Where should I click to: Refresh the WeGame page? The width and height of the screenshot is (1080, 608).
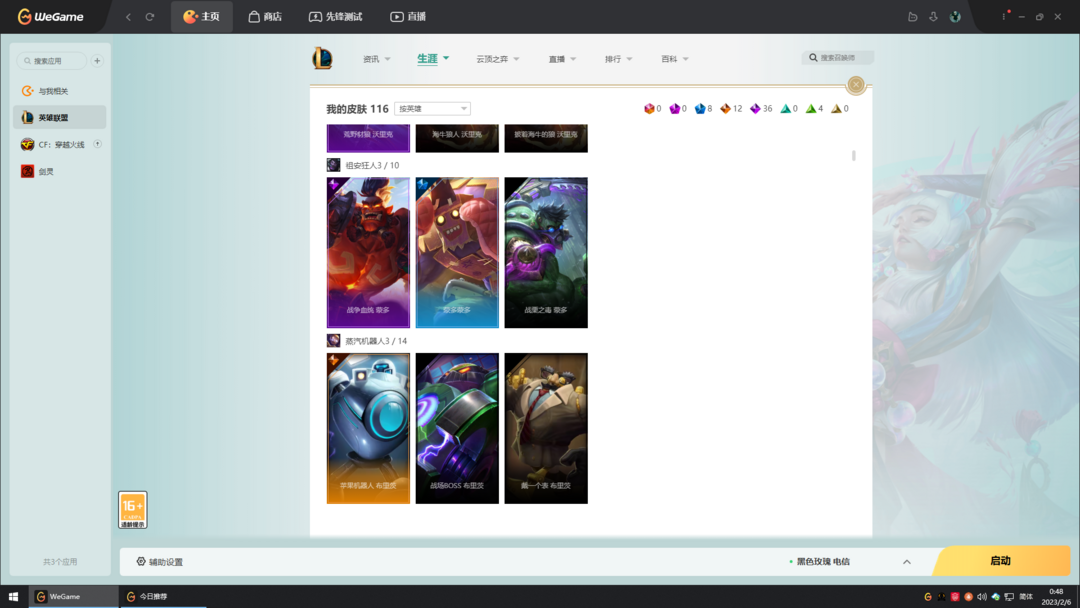pos(149,17)
